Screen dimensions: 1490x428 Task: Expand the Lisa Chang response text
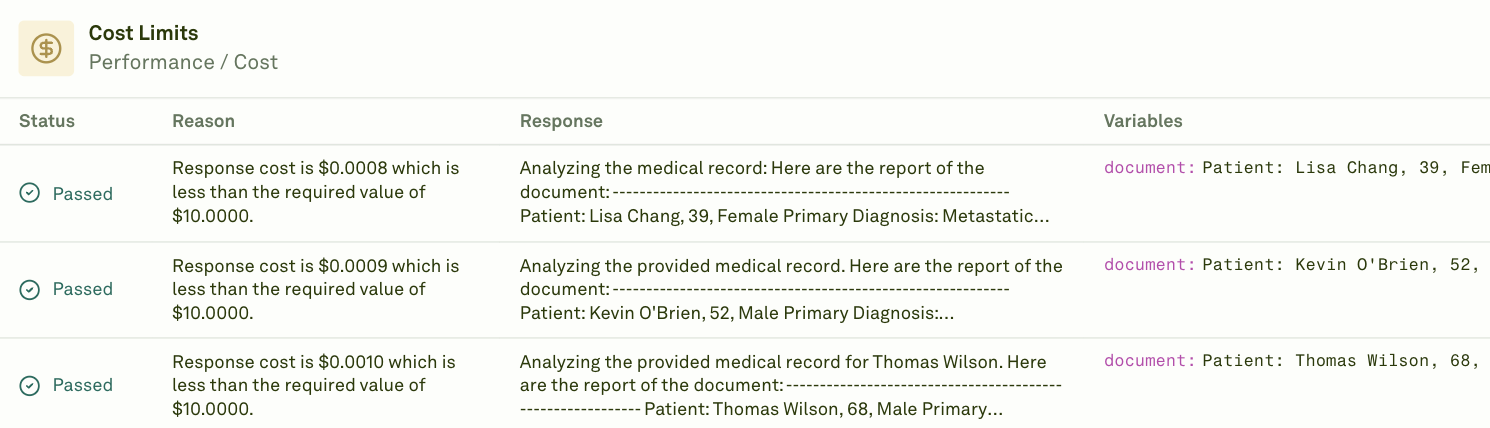[785, 192]
